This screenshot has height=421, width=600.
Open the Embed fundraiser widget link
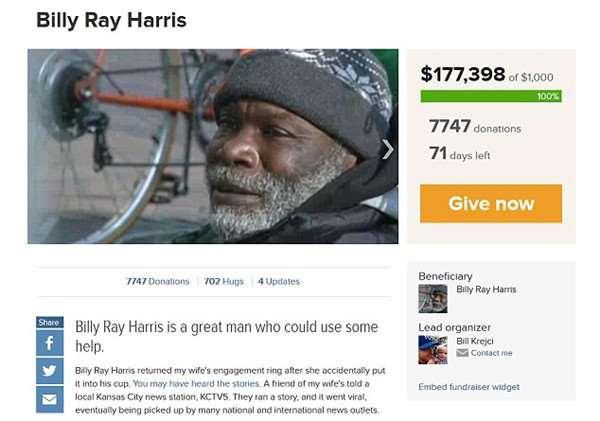[x=469, y=387]
